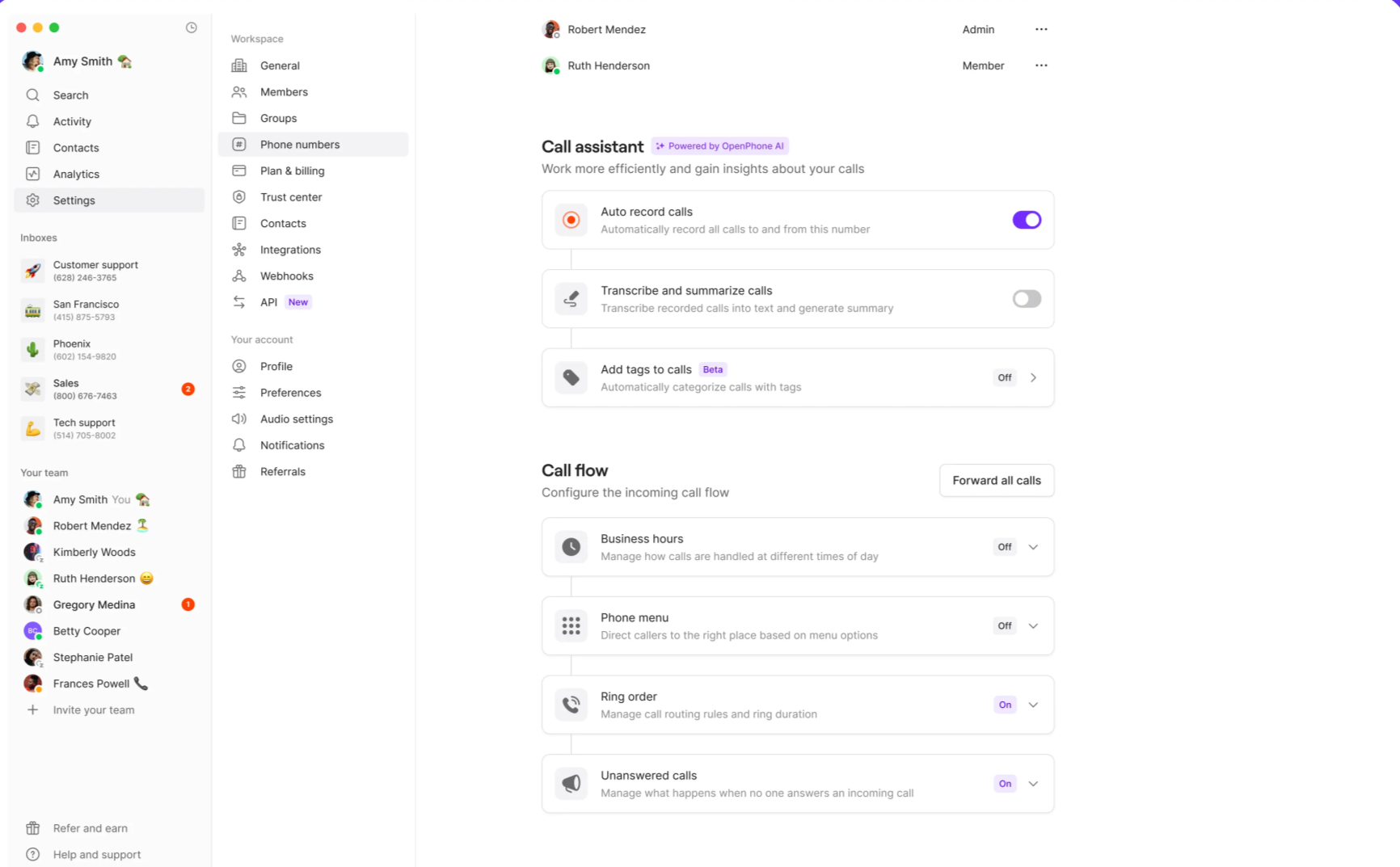Image resolution: width=1400 pixels, height=867 pixels.
Task: Click the Help and support question icon
Action: (x=32, y=854)
